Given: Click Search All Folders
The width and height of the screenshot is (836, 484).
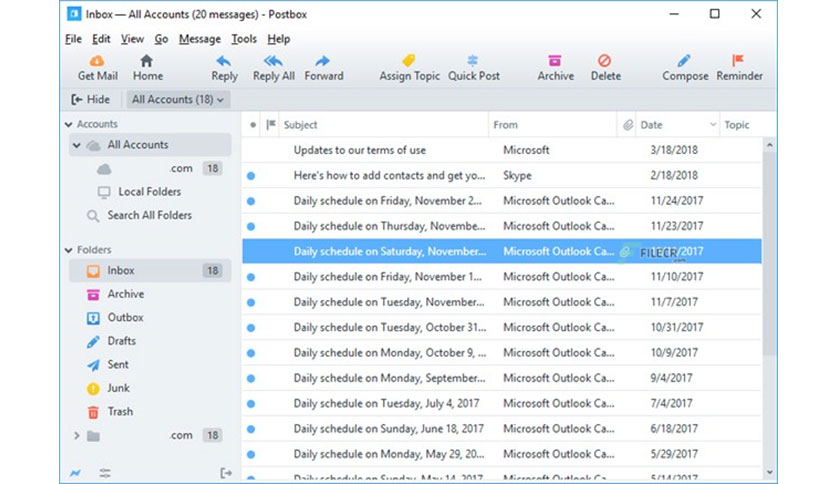Looking at the screenshot, I should pos(149,215).
